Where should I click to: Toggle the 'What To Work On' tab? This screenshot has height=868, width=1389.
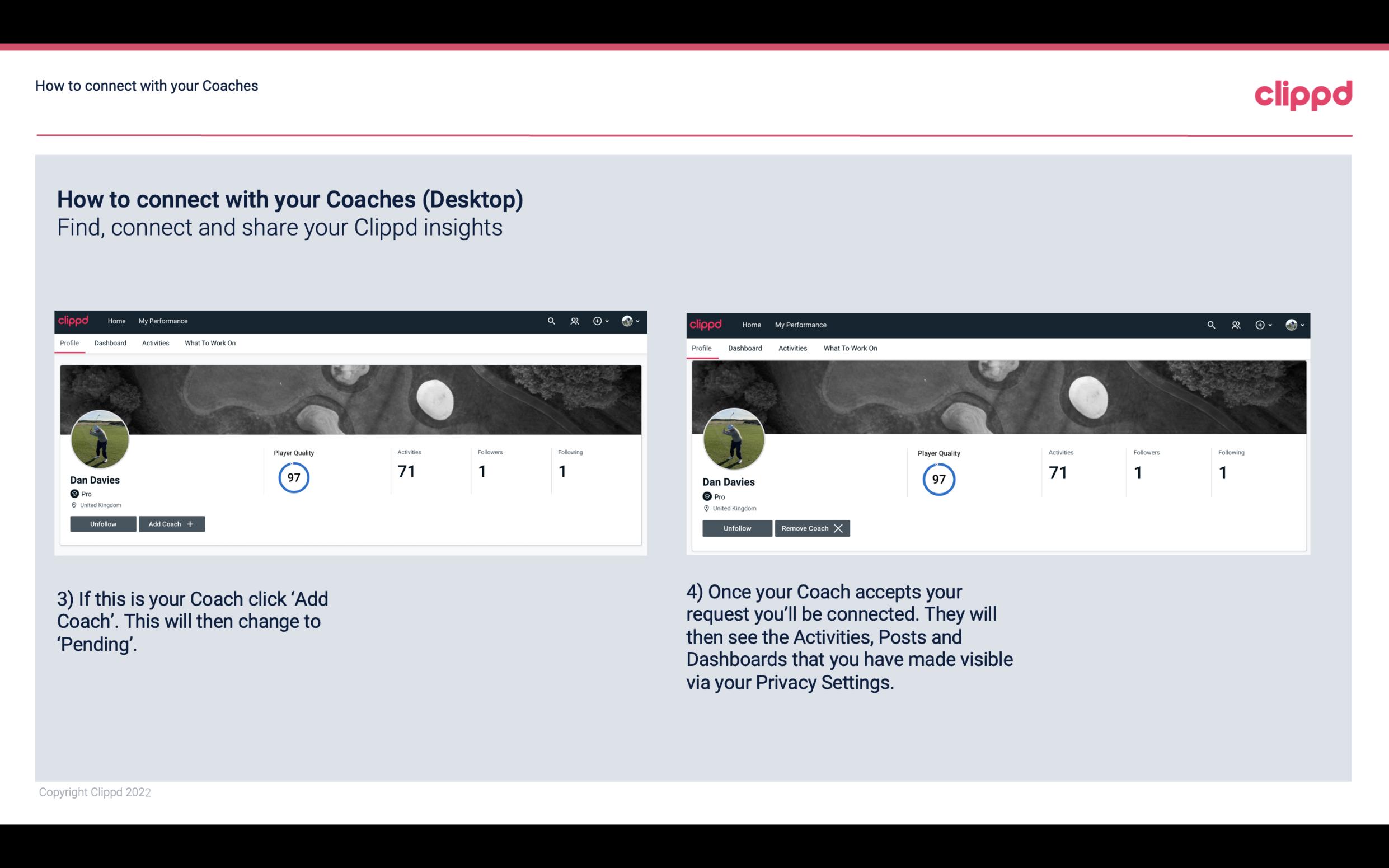point(209,343)
